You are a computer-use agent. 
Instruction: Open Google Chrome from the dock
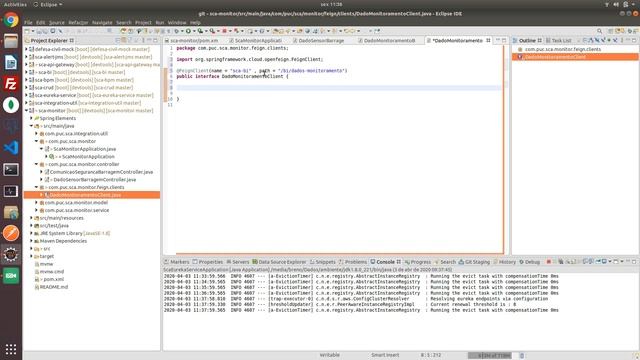tap(11, 20)
